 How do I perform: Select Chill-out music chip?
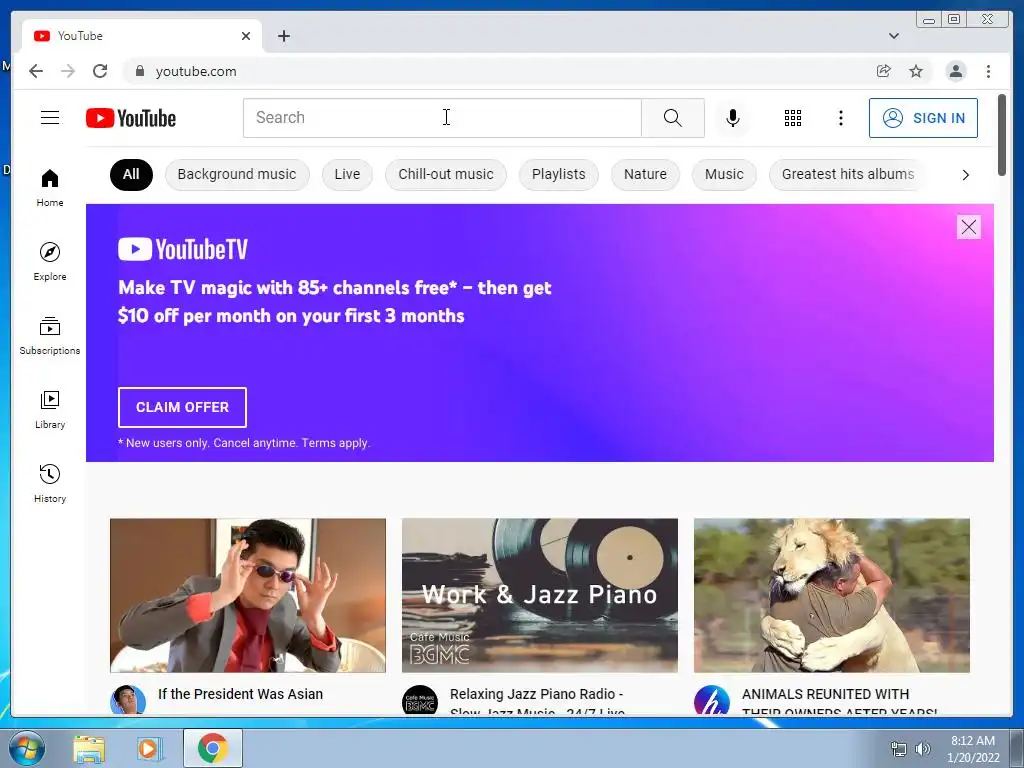pos(445,174)
